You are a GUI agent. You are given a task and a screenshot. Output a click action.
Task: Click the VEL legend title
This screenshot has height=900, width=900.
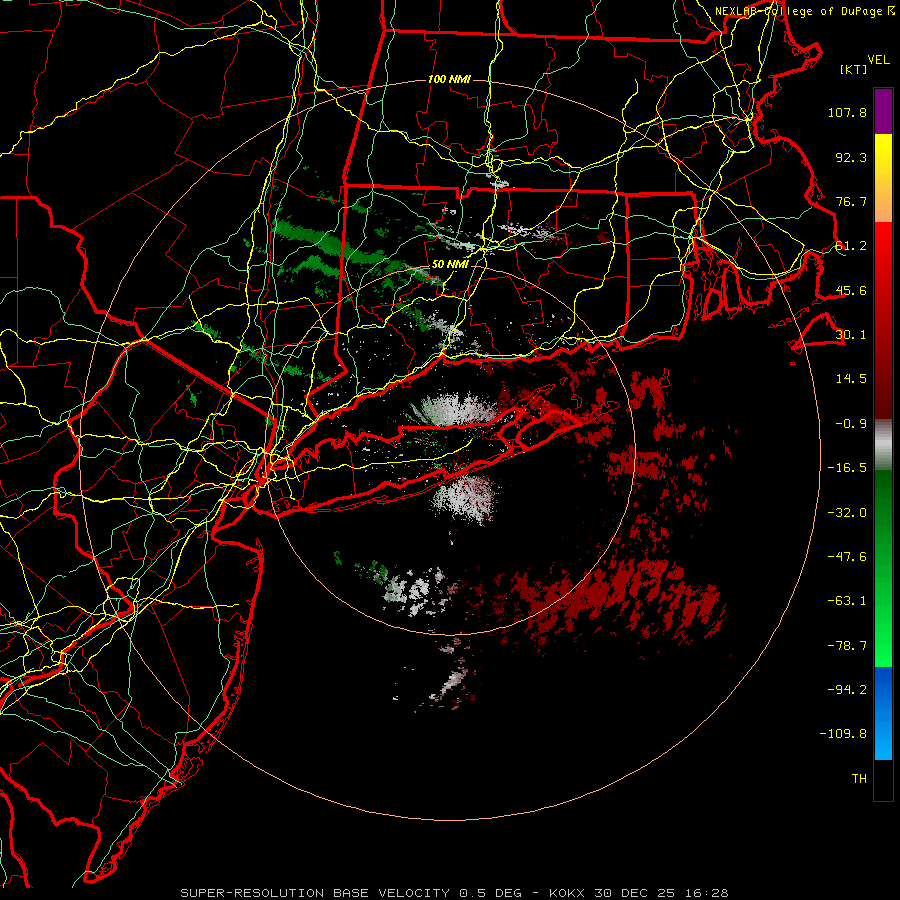[x=878, y=60]
